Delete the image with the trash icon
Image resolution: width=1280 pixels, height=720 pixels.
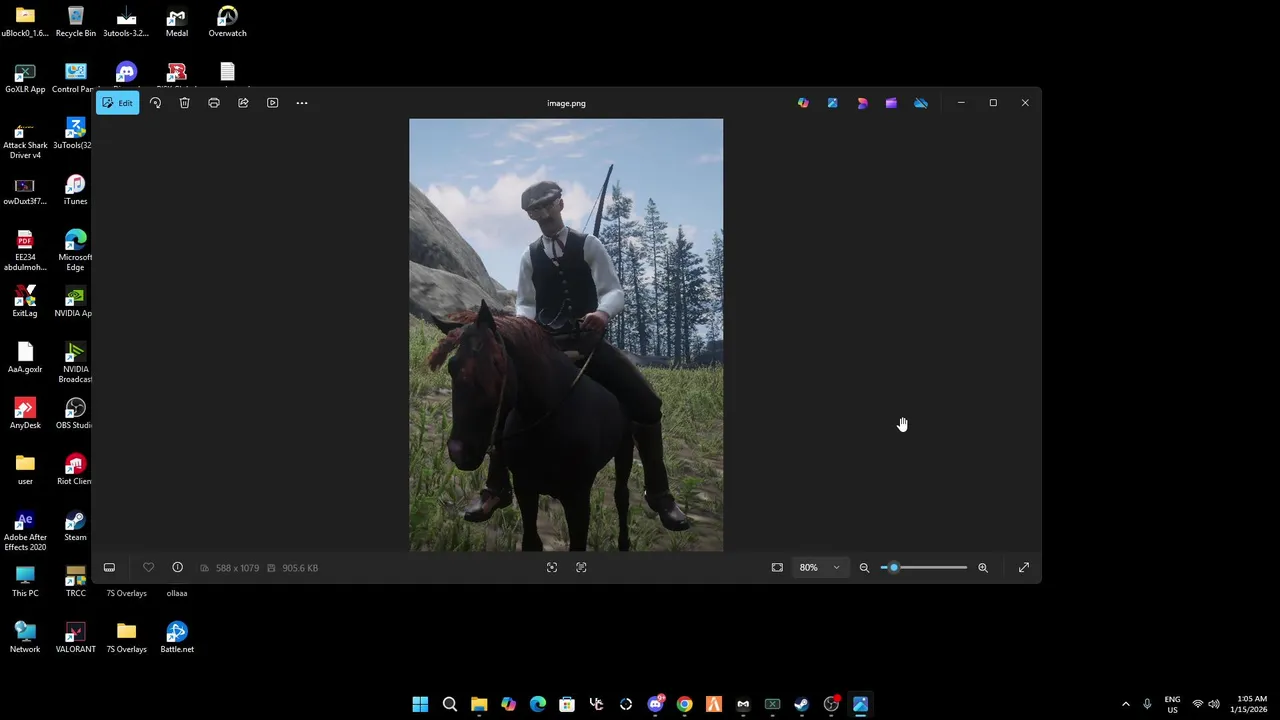click(x=184, y=103)
